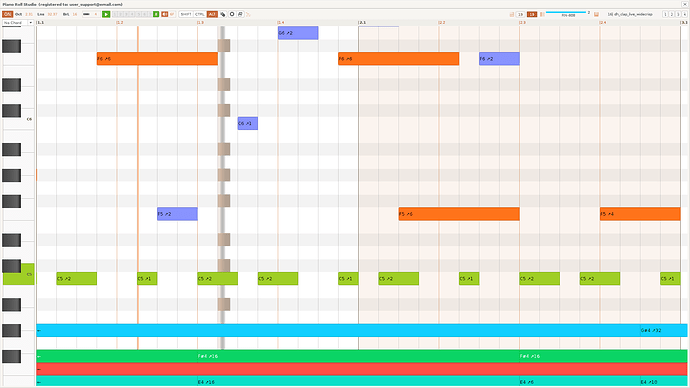Select page button 4 at top right
The width and height of the screenshot is (690, 388).
coord(684,15)
